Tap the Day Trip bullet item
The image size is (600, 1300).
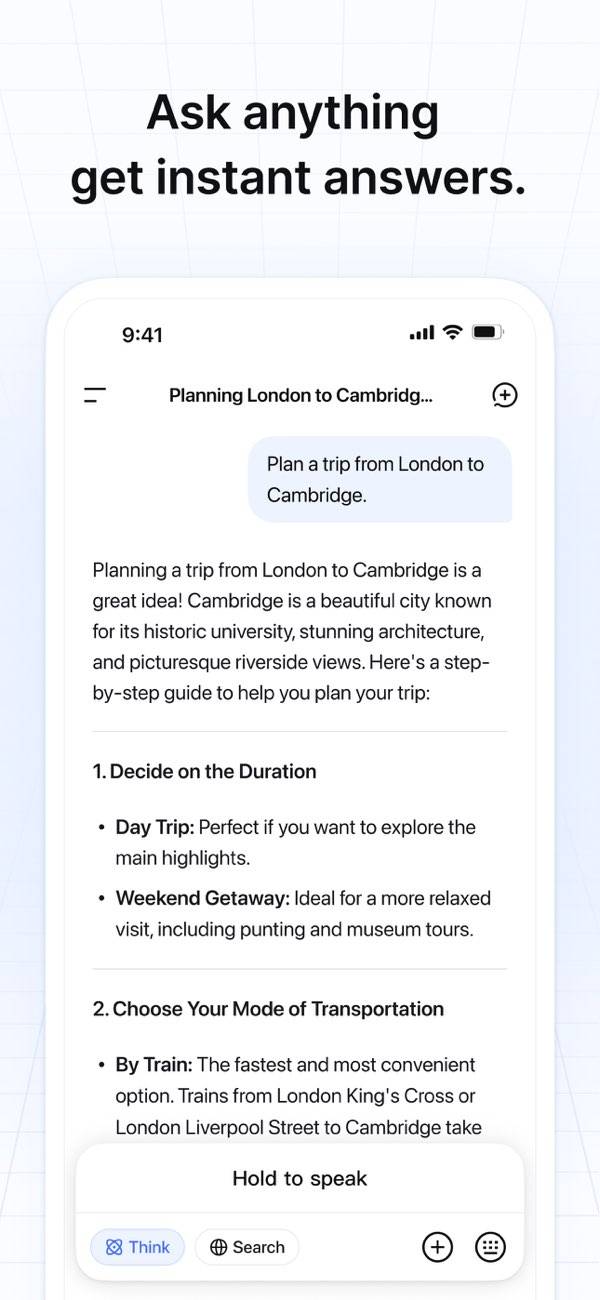tap(295, 842)
